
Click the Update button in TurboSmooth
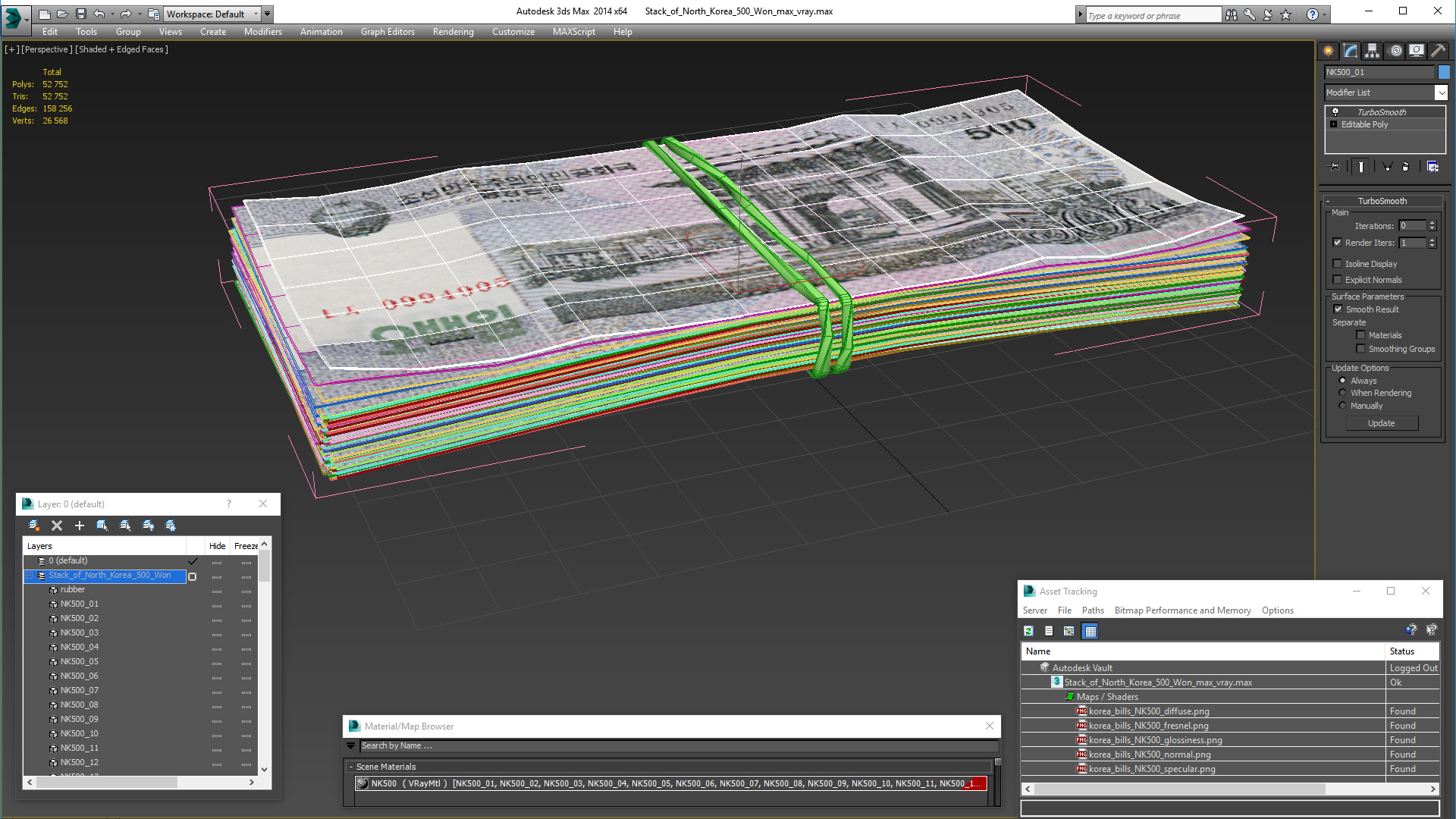click(x=1382, y=423)
